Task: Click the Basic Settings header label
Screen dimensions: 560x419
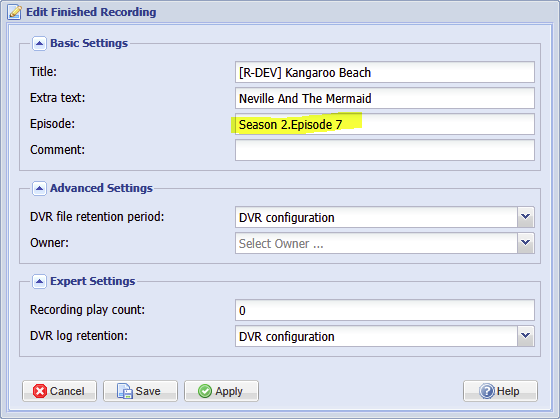Action: coord(89,43)
